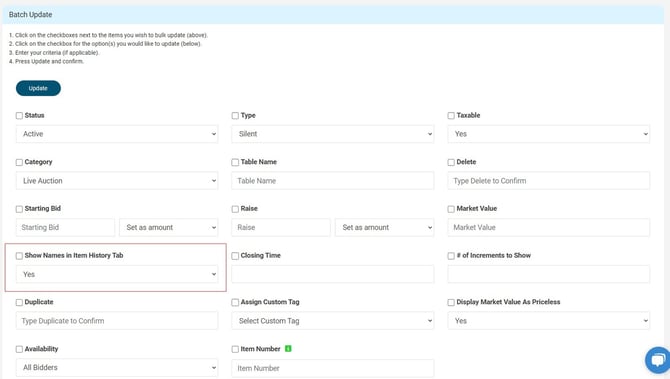670x379 pixels.
Task: Tick the Table Name checkbox
Action: (x=235, y=162)
